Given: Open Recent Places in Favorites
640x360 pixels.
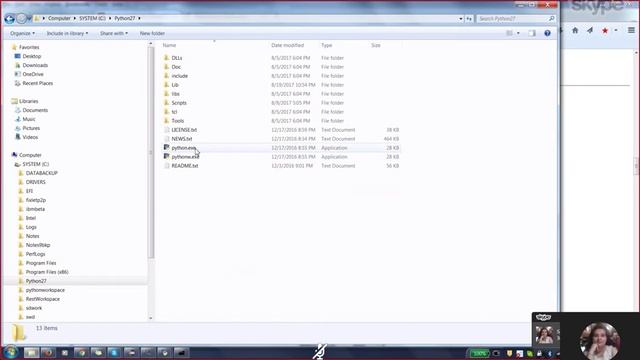Looking at the screenshot, I should click(38, 83).
